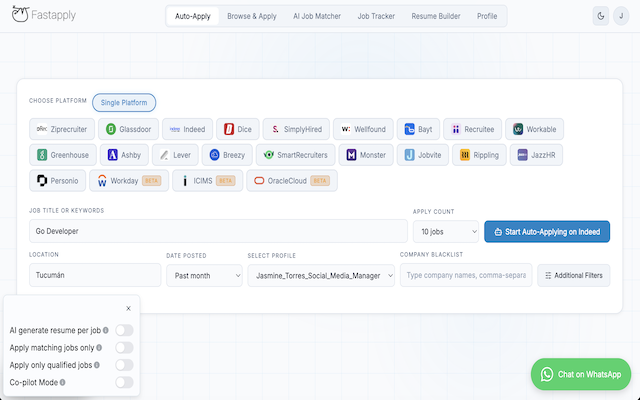
Task: Open the Browse & Apply tab
Action: tap(252, 16)
